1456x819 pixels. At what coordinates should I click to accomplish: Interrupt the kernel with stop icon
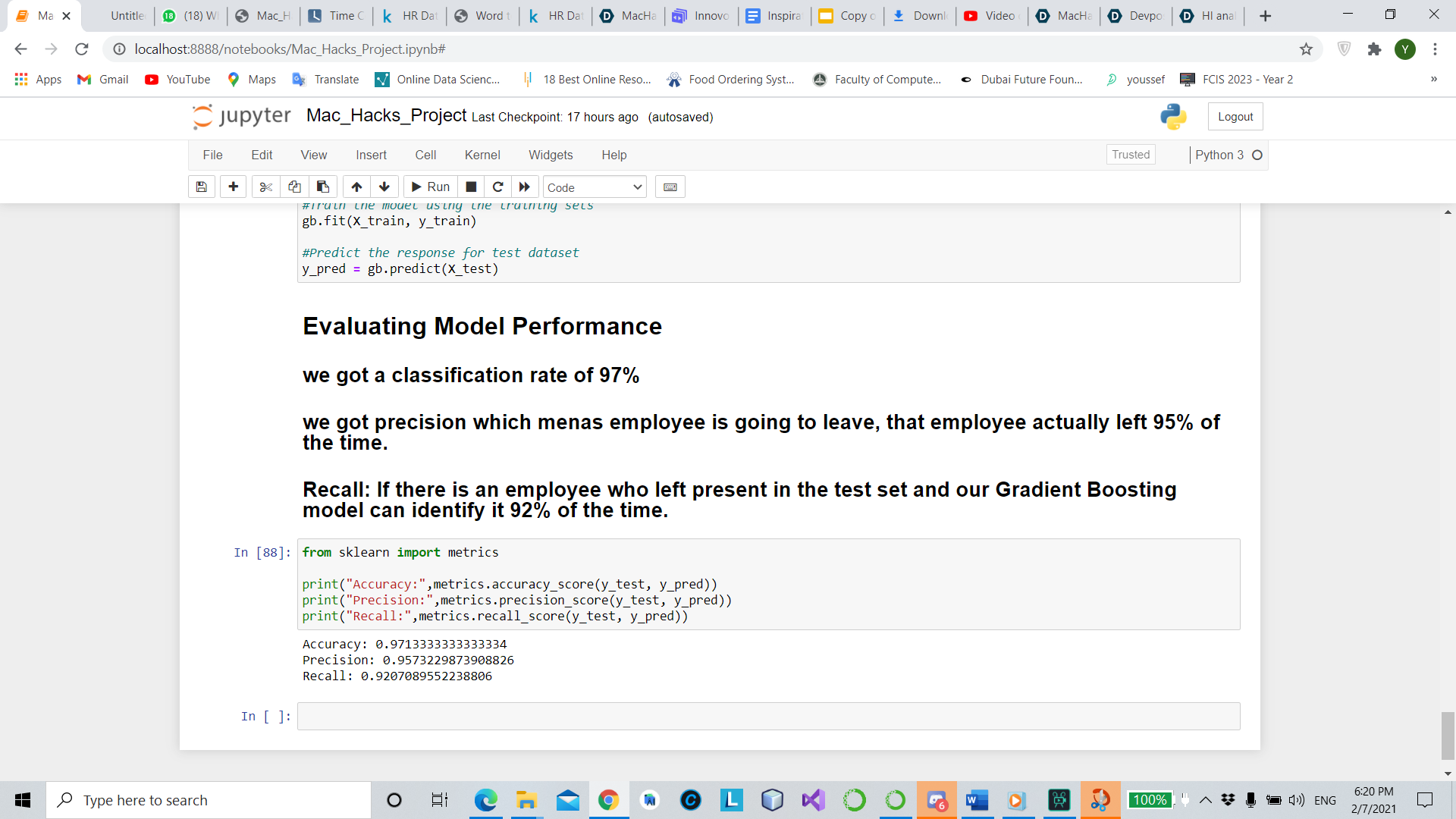pyautogui.click(x=471, y=187)
